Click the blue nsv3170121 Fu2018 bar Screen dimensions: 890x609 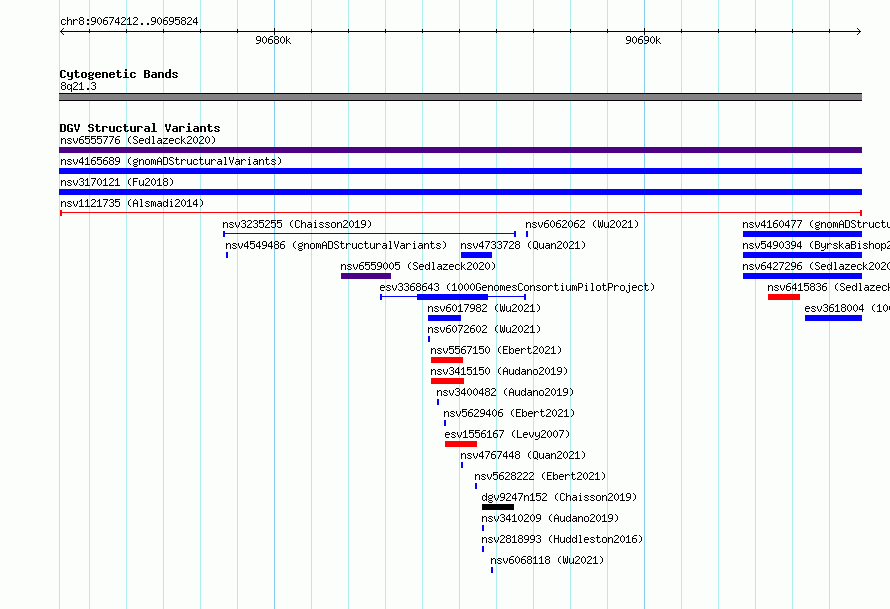(x=460, y=192)
